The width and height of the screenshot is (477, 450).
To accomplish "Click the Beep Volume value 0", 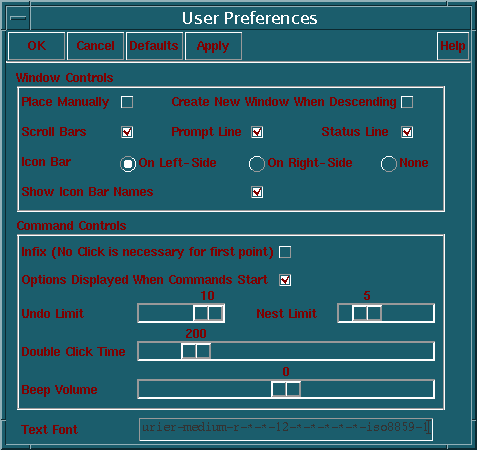I will click(286, 372).
